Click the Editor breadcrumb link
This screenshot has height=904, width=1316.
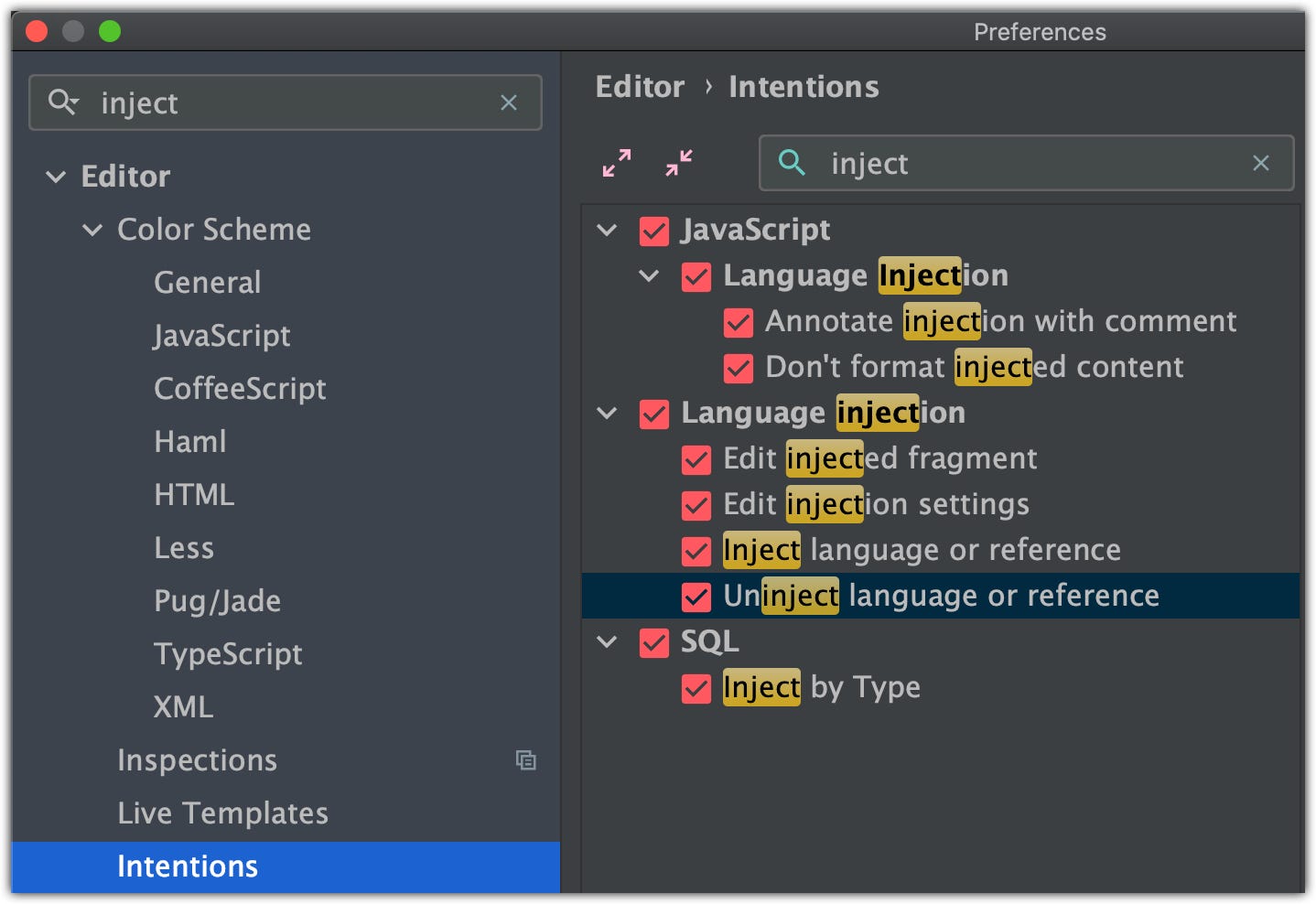pyautogui.click(x=640, y=87)
